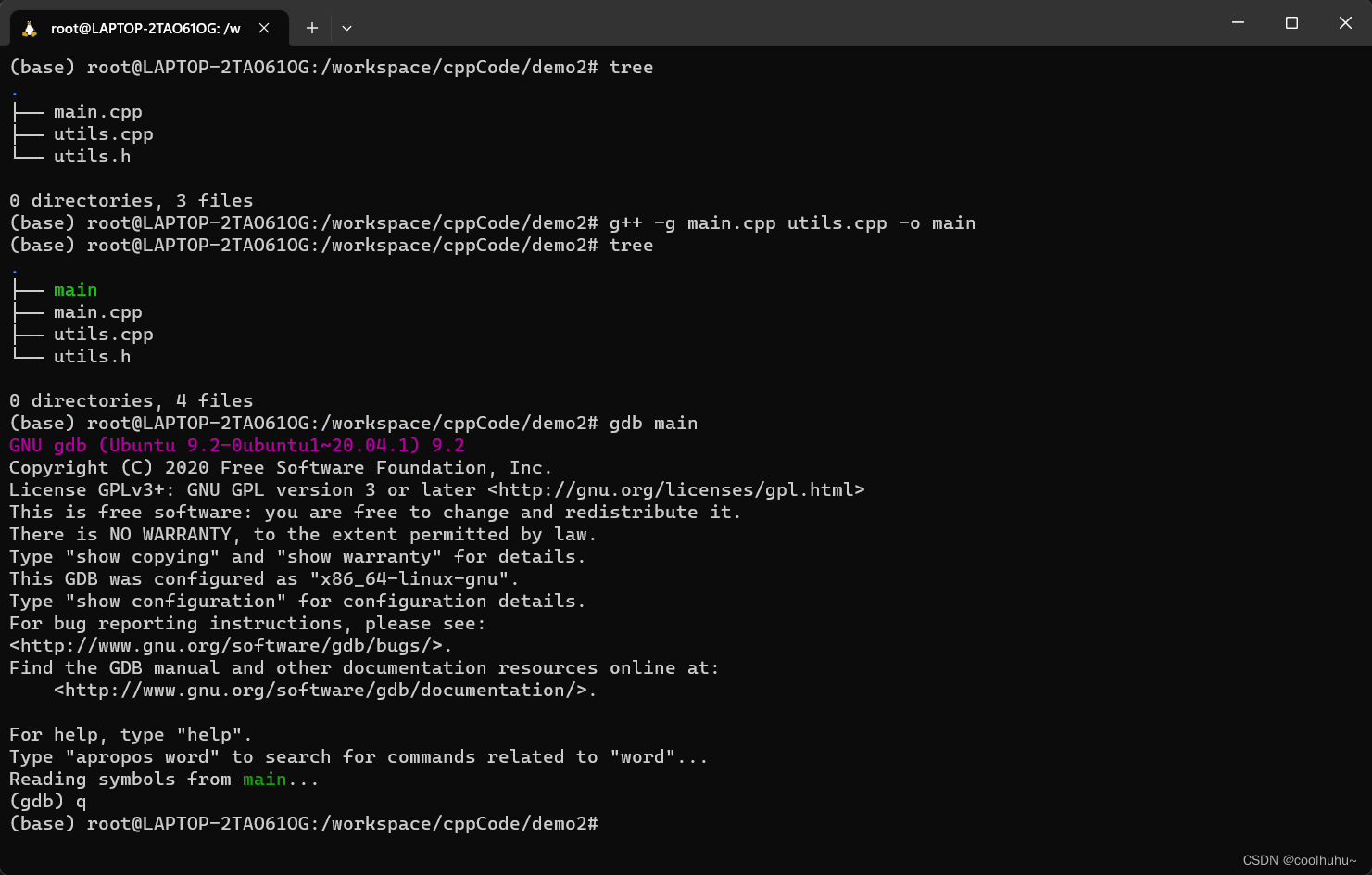
Task: Click '0 directories, 3 files' line
Action: (131, 200)
